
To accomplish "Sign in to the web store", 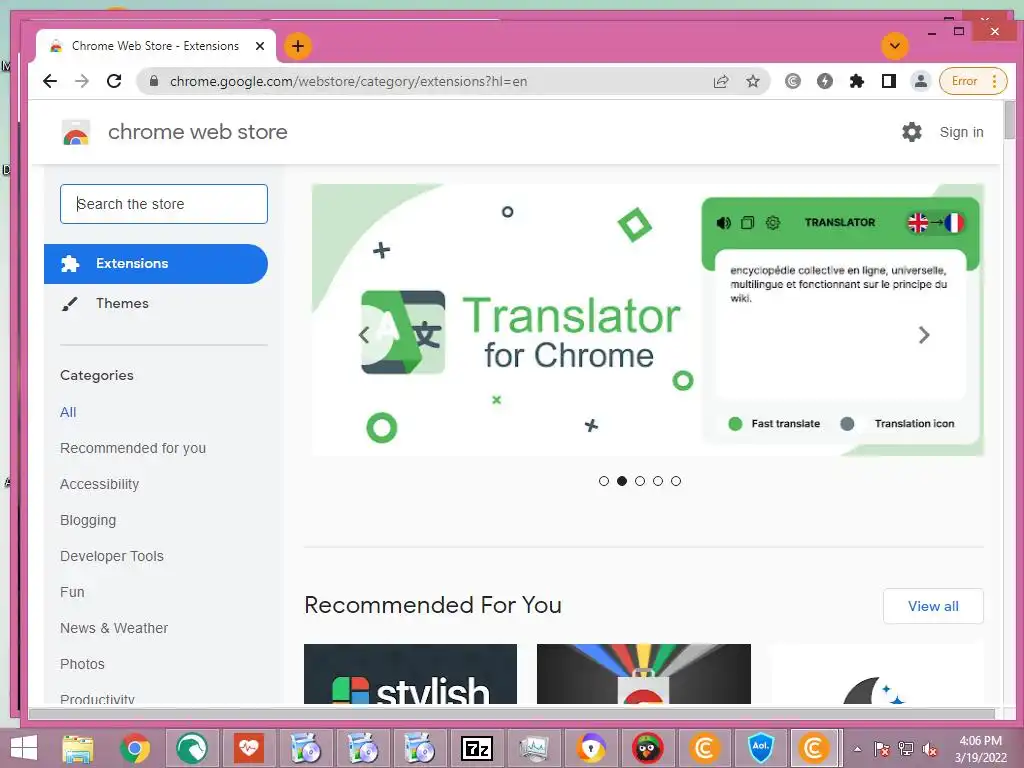I will pos(961,132).
